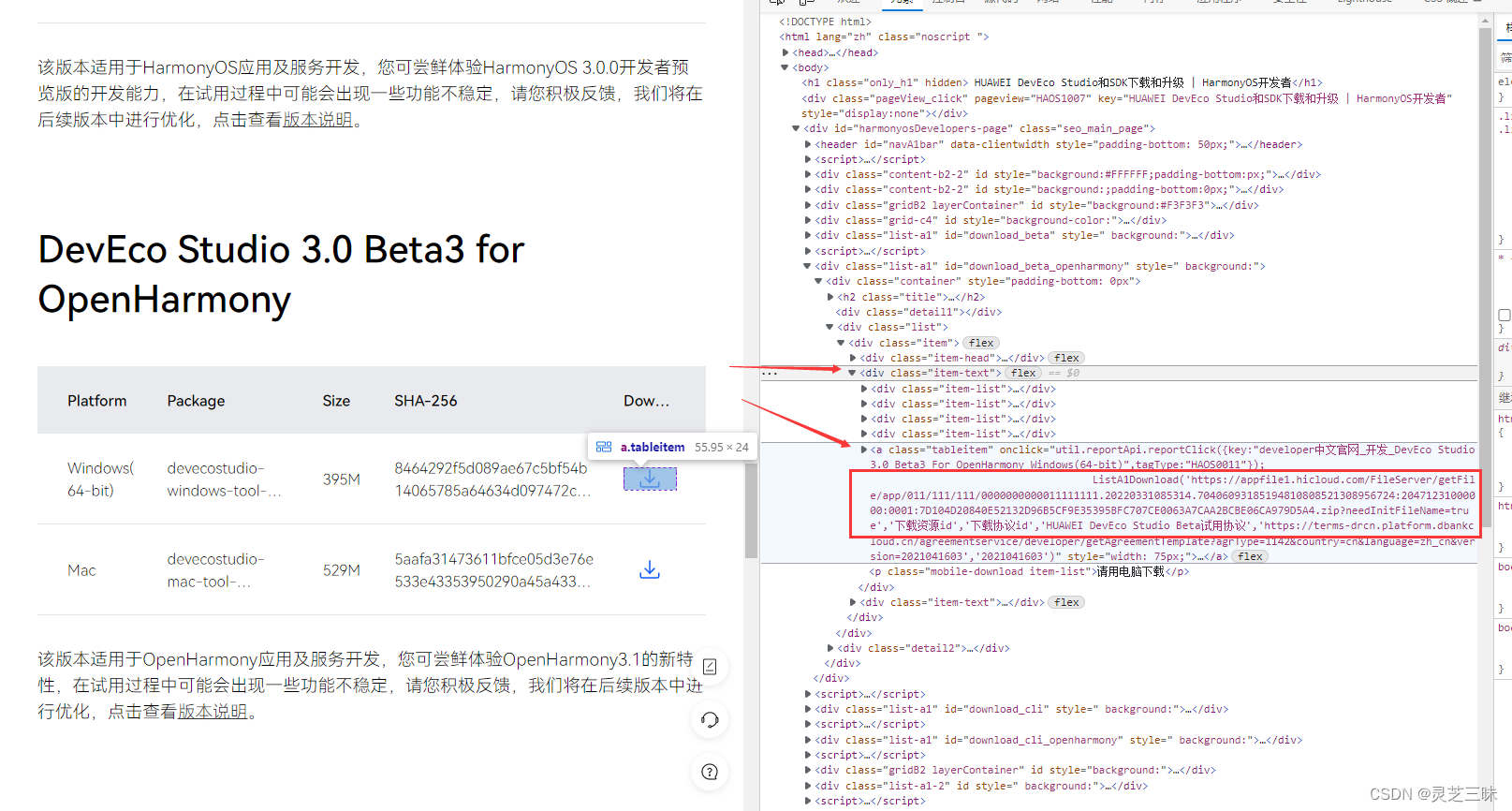The image size is (1512, 811).
Task: Click the flex badge on the item div
Action: click(981, 343)
